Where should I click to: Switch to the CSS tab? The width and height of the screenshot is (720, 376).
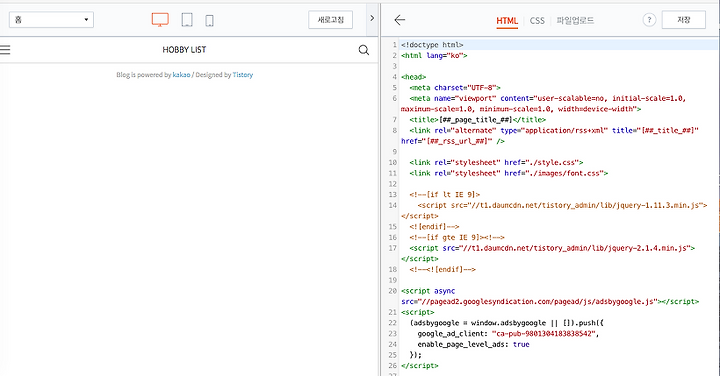coord(537,21)
